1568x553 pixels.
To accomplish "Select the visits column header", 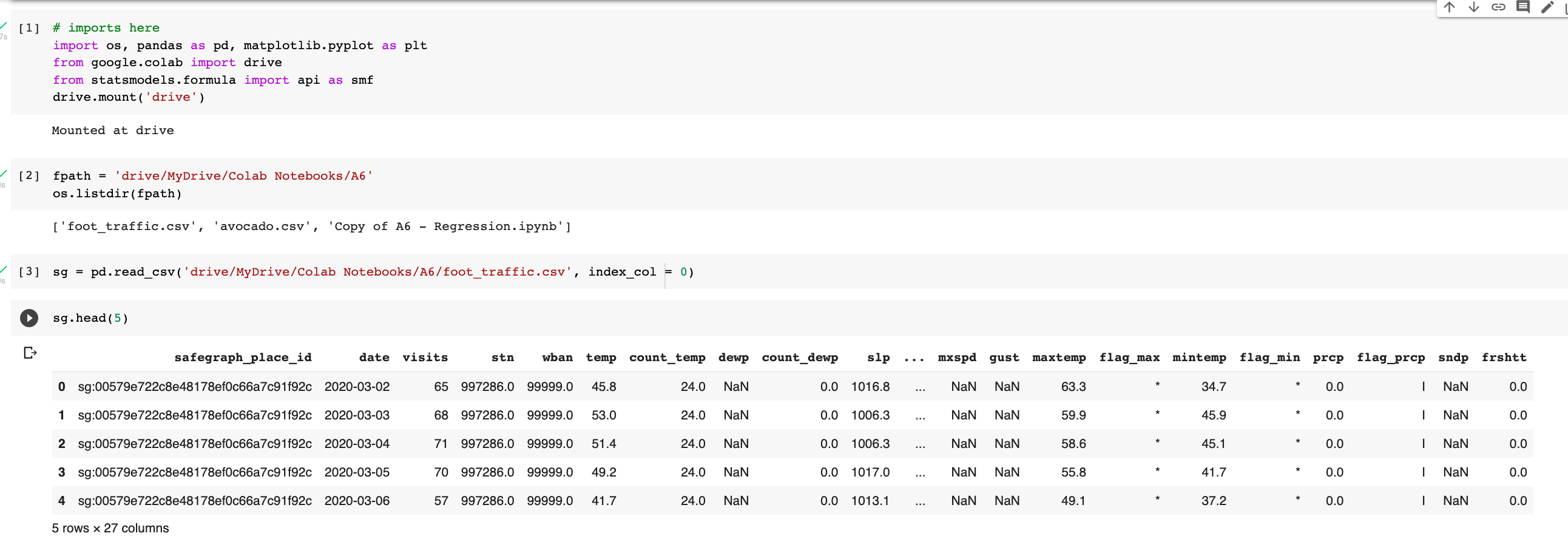I will 425,358.
